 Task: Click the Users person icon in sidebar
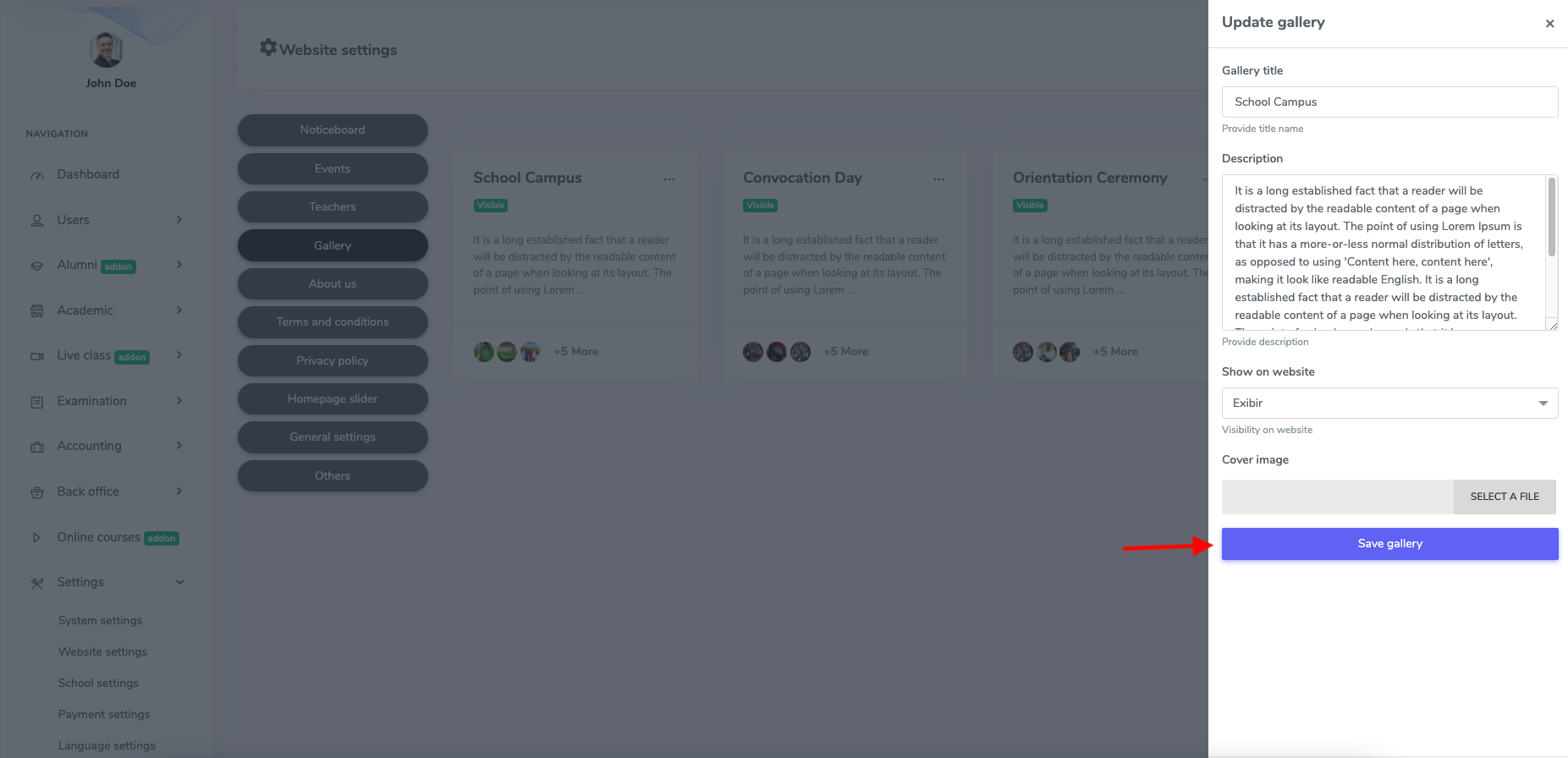37,221
